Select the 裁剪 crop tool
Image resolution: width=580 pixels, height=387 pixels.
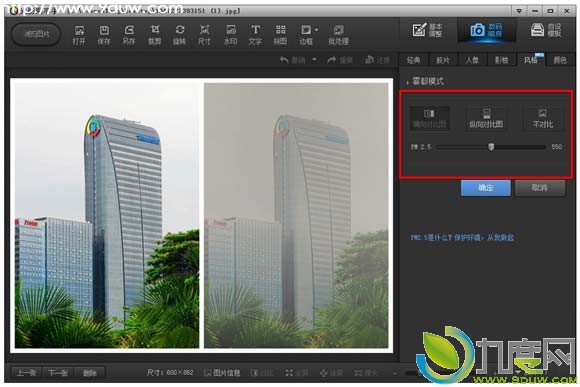[154, 35]
